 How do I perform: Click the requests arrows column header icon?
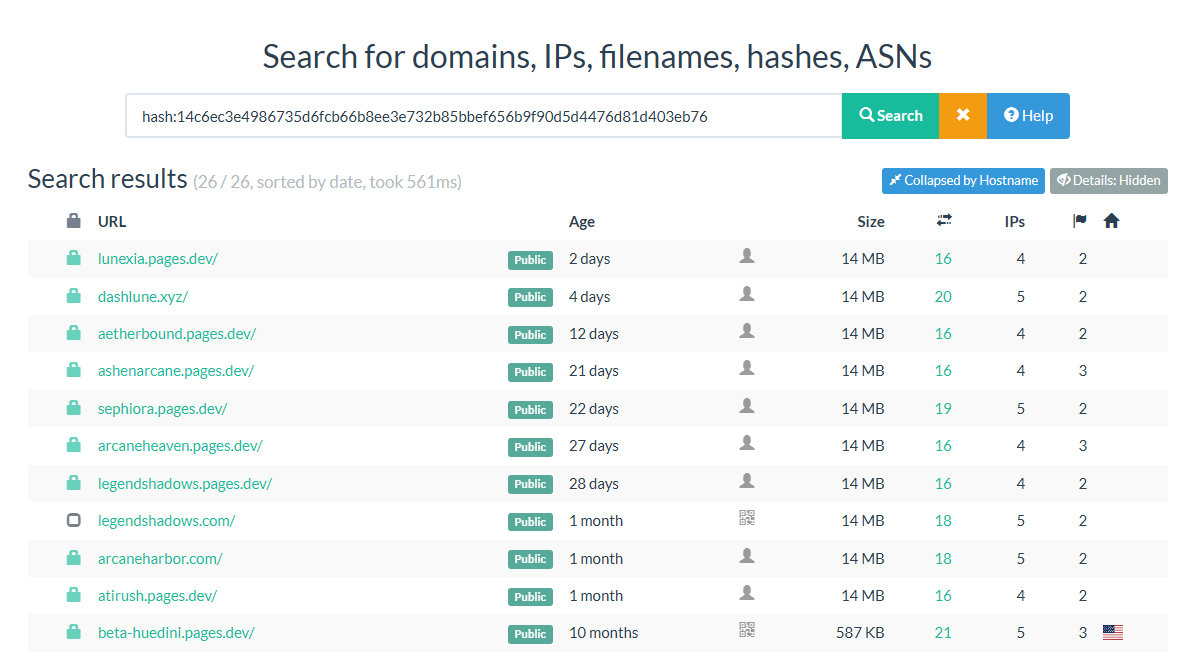pyautogui.click(x=943, y=221)
